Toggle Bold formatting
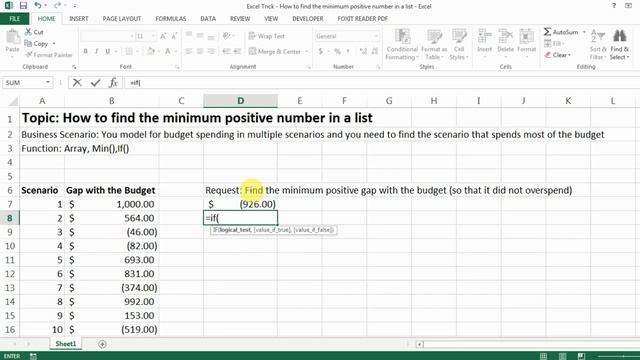The height and width of the screenshot is (360, 640). click(x=86, y=51)
